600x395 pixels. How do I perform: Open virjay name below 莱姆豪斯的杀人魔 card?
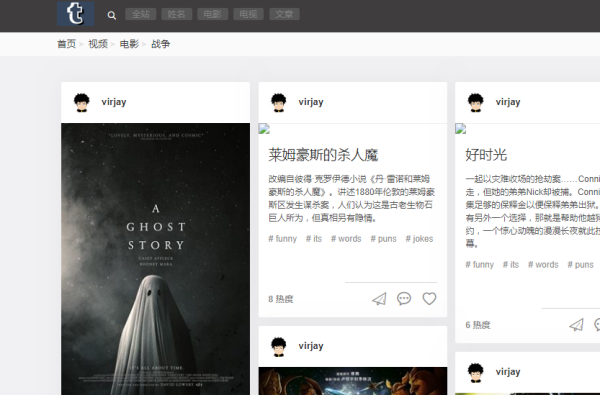311,346
